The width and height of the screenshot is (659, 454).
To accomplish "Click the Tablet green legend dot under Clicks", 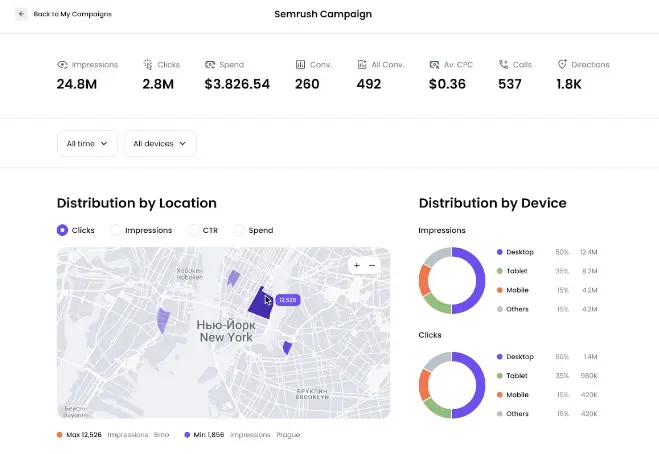I will (x=499, y=376).
